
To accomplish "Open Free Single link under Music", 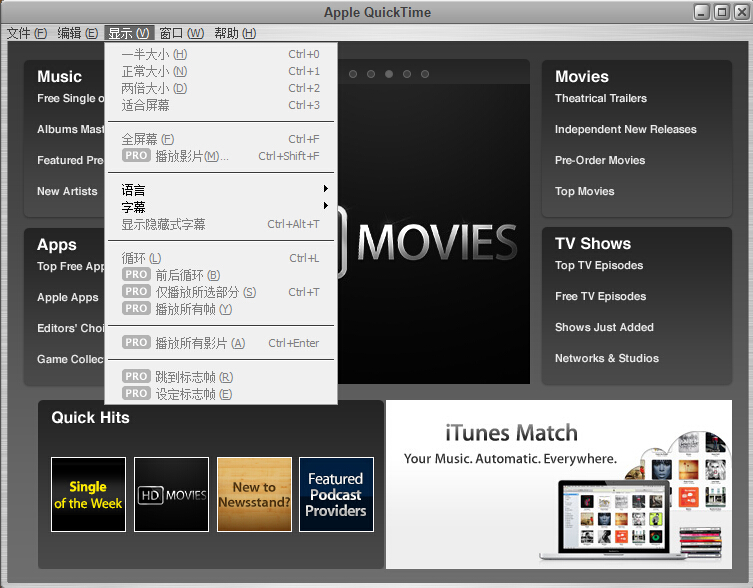I will (x=71, y=98).
